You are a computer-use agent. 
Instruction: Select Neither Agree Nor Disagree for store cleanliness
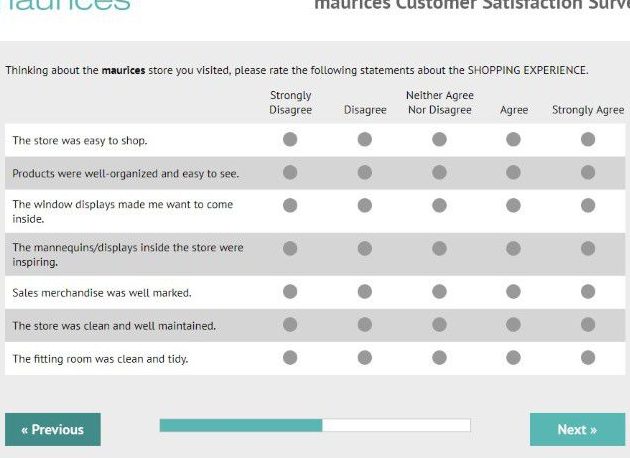coord(439,325)
